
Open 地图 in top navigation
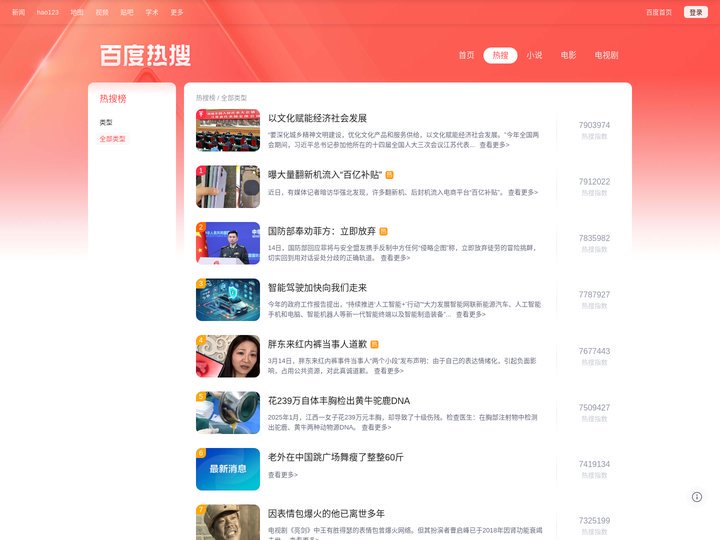click(77, 12)
